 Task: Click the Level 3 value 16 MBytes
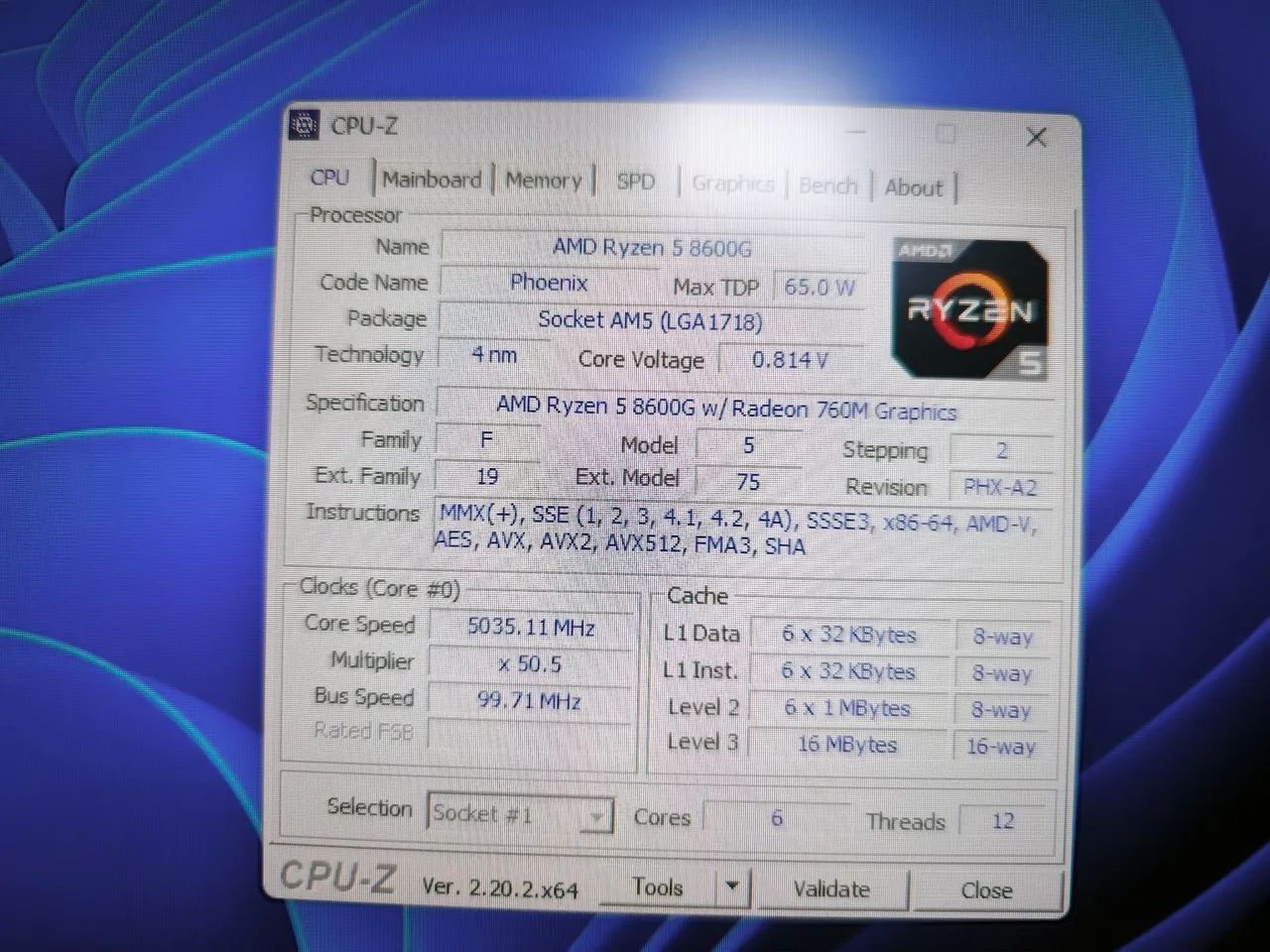tap(847, 745)
